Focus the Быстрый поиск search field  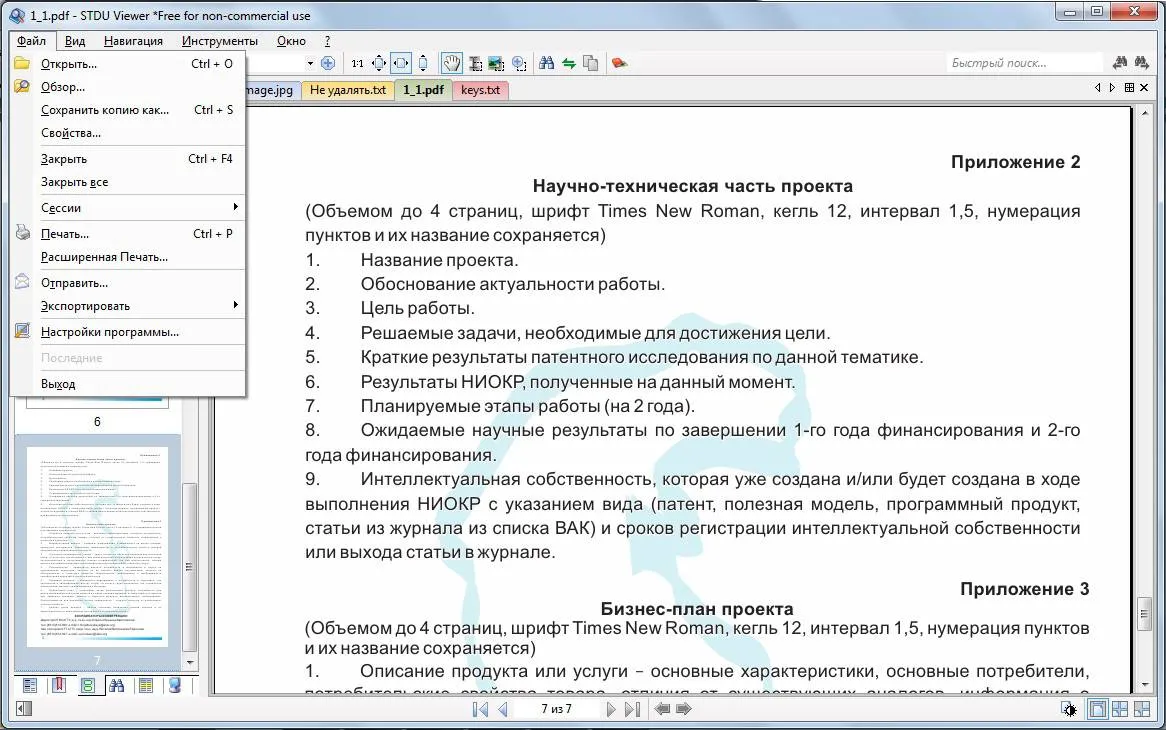(1024, 63)
